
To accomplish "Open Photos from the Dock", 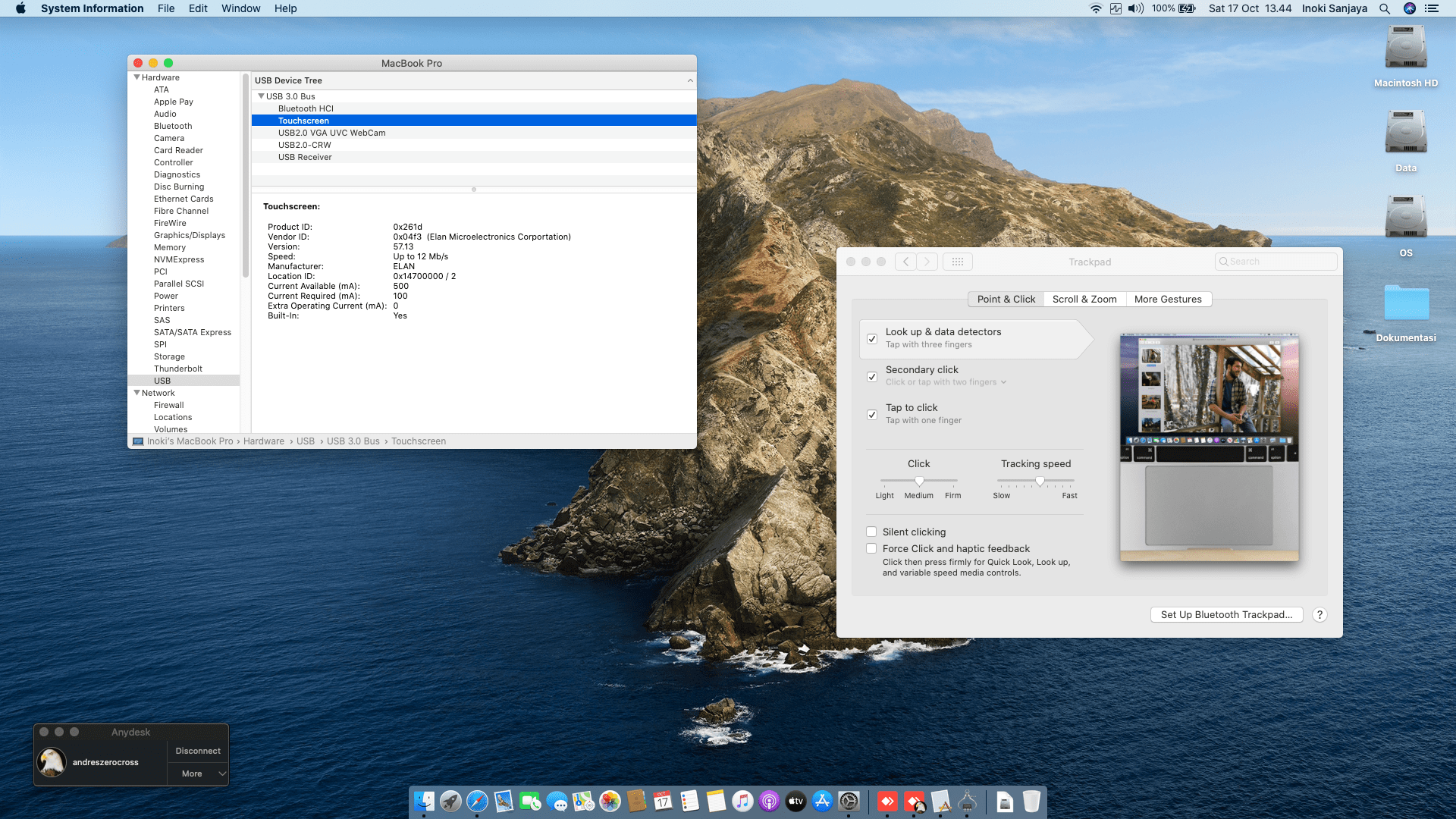I will click(610, 801).
